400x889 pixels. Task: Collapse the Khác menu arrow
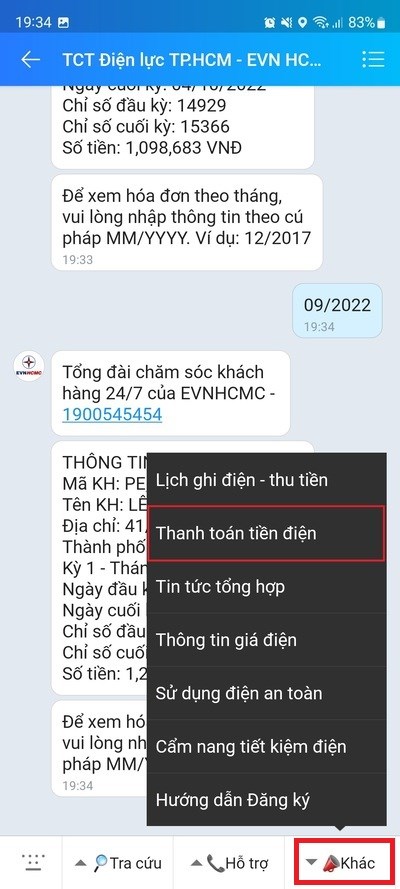(311, 862)
